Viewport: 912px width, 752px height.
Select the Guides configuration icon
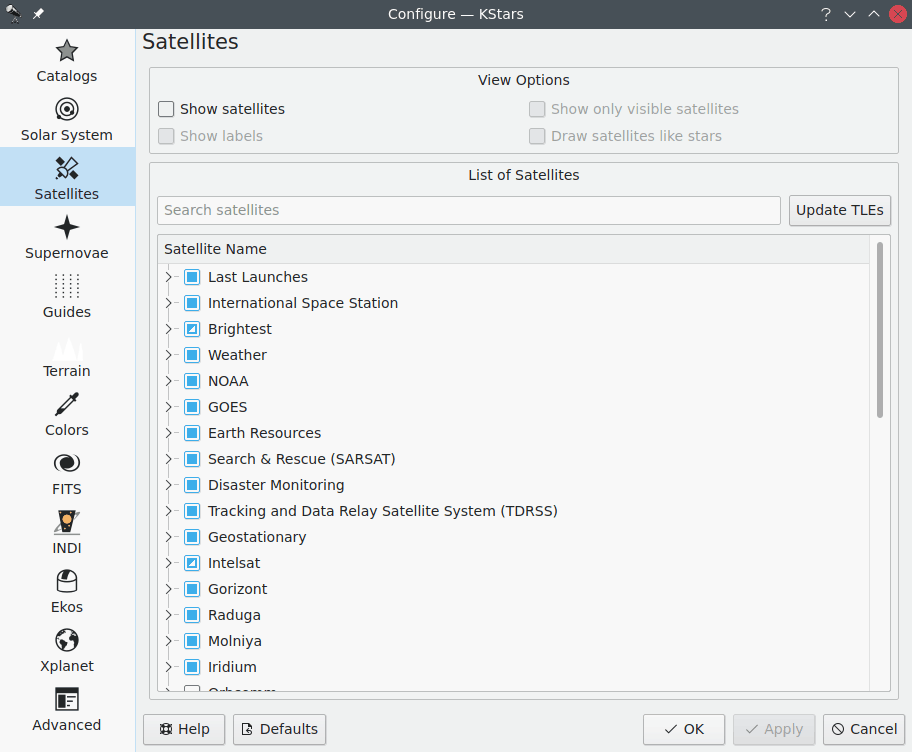[x=66, y=296]
